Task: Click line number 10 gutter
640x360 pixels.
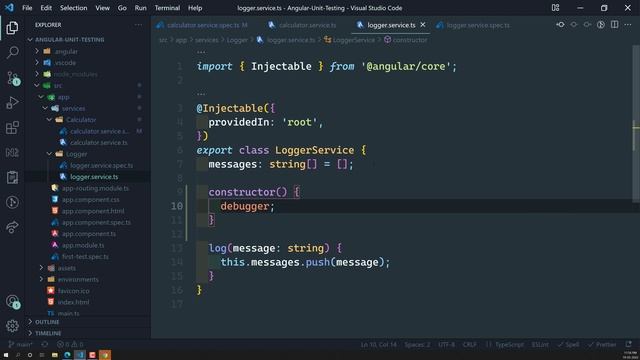Action: tap(177, 206)
